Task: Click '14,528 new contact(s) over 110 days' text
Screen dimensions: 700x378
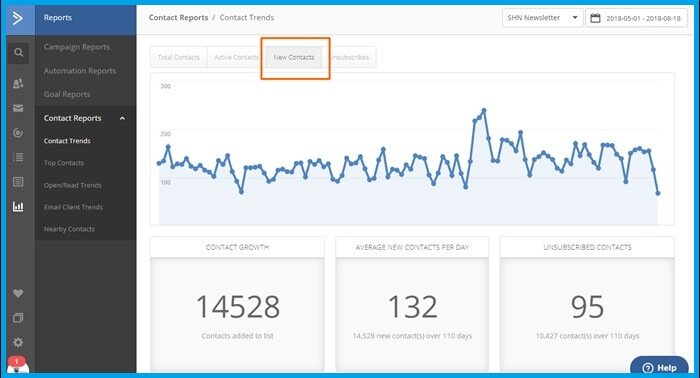Action: [412, 336]
